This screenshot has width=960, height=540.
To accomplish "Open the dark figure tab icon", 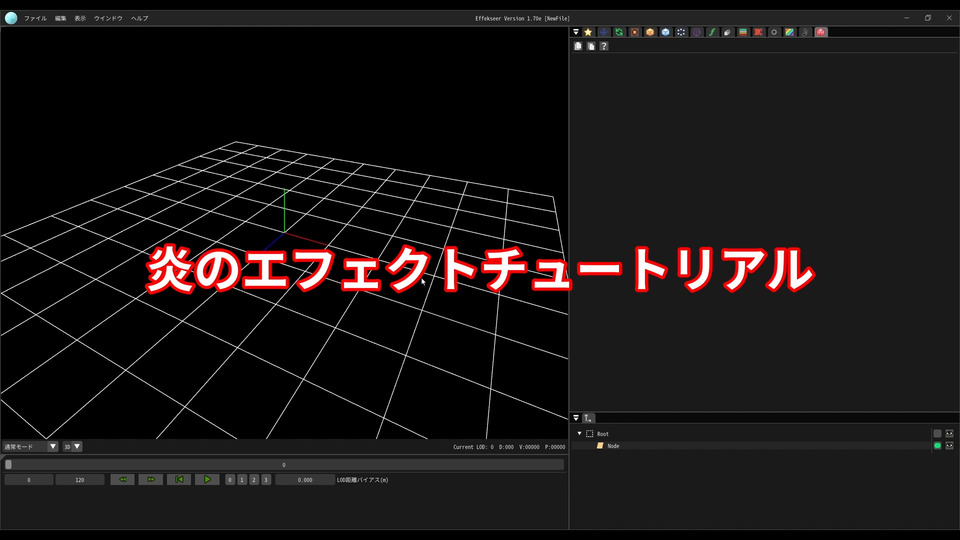I will [x=805, y=32].
